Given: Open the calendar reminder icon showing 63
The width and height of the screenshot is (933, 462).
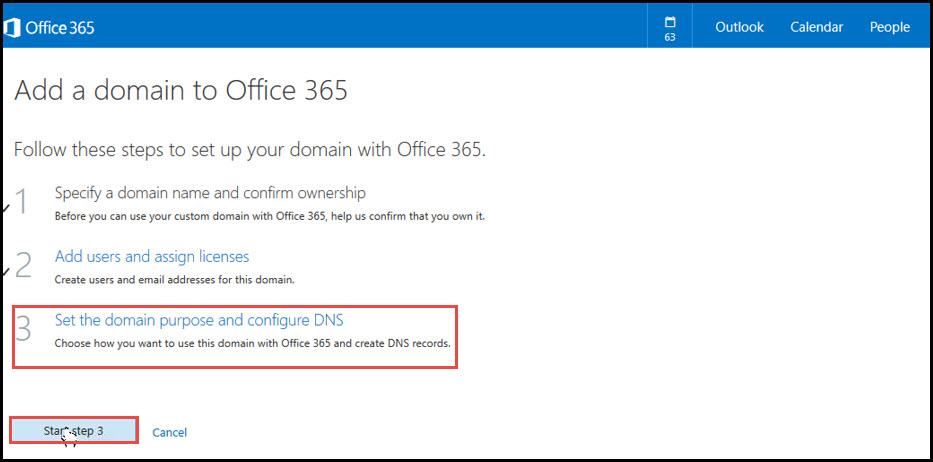Looking at the screenshot, I should click(670, 27).
